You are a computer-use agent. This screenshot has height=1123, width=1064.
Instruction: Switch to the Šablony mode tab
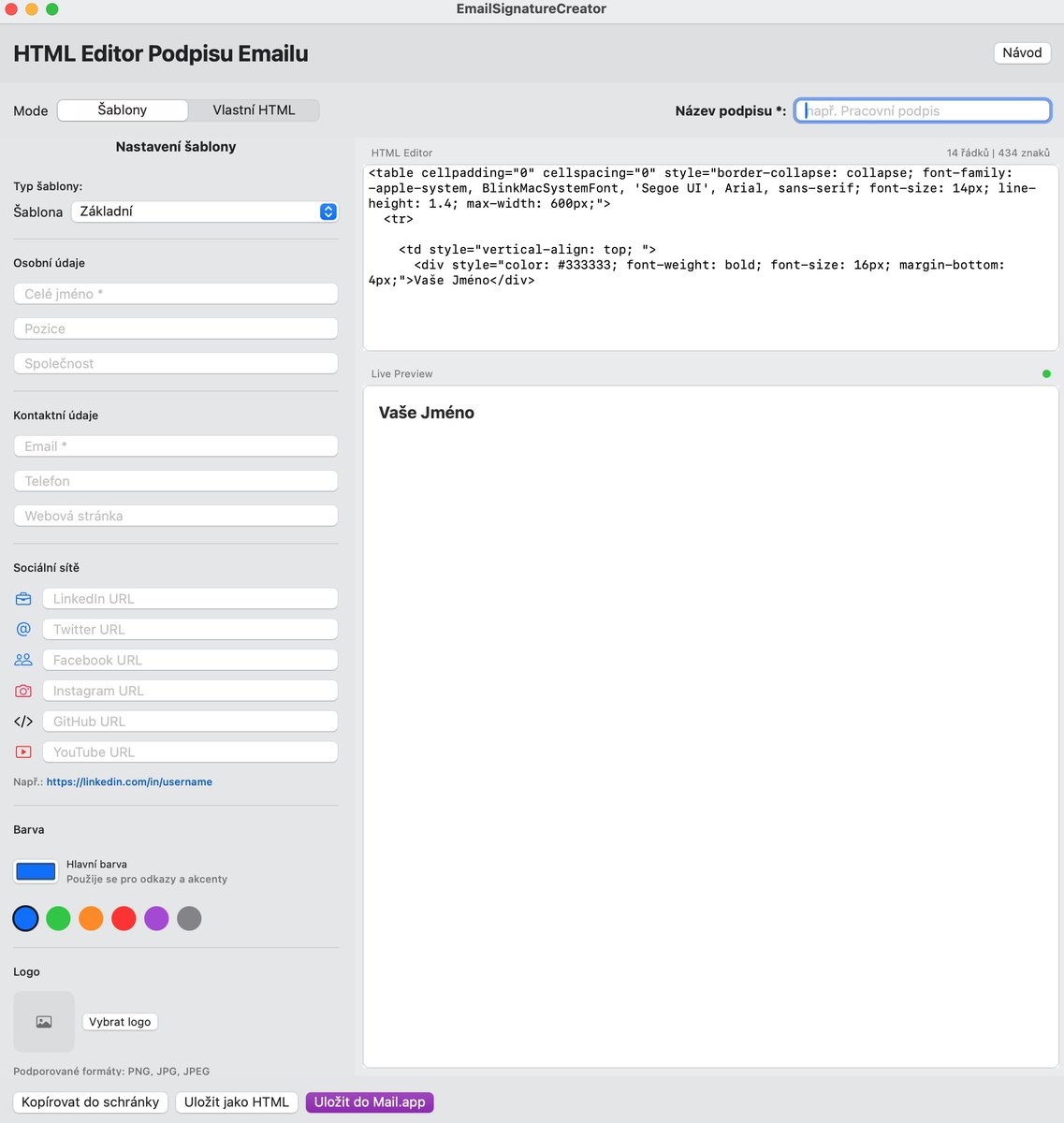coord(123,110)
